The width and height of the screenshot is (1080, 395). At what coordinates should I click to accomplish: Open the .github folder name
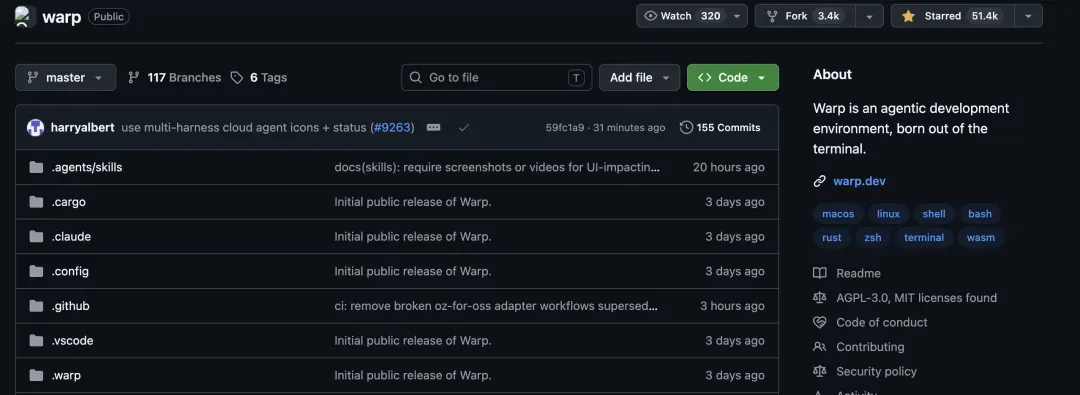(x=70, y=305)
